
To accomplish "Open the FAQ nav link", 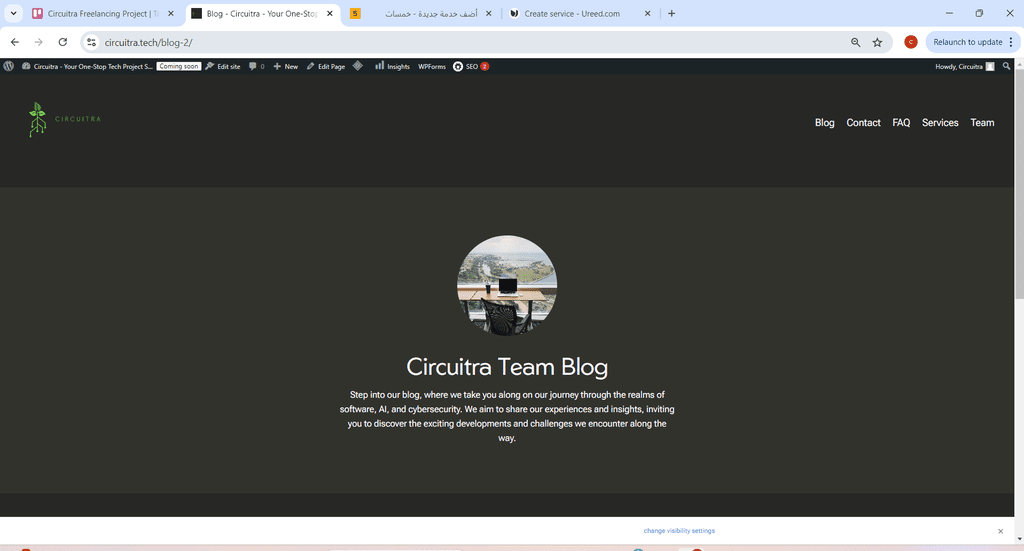I will pyautogui.click(x=901, y=123).
